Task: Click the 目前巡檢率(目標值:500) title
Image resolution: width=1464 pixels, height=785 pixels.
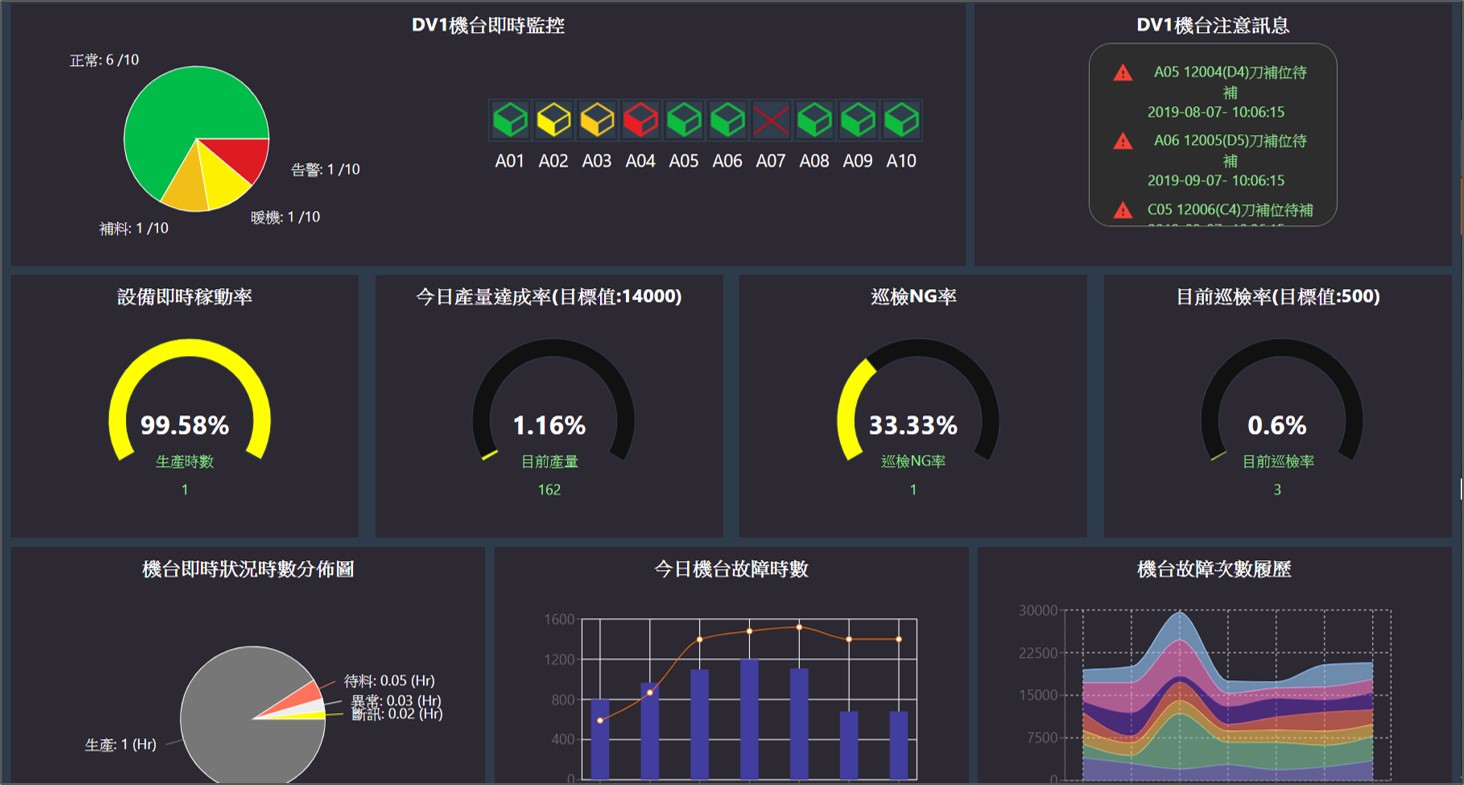Action: click(x=1278, y=297)
